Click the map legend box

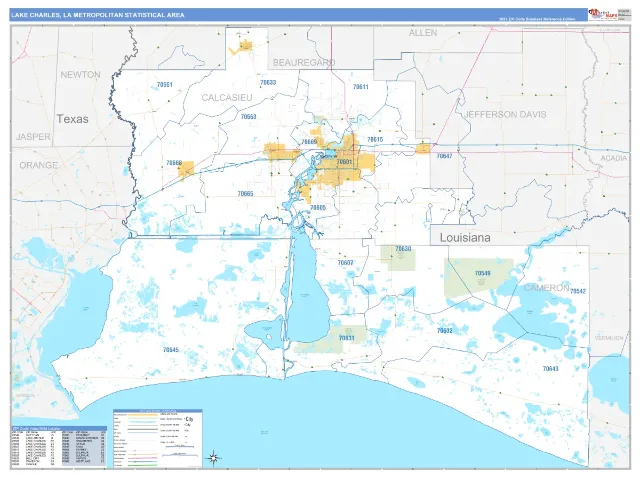[x=158, y=438]
